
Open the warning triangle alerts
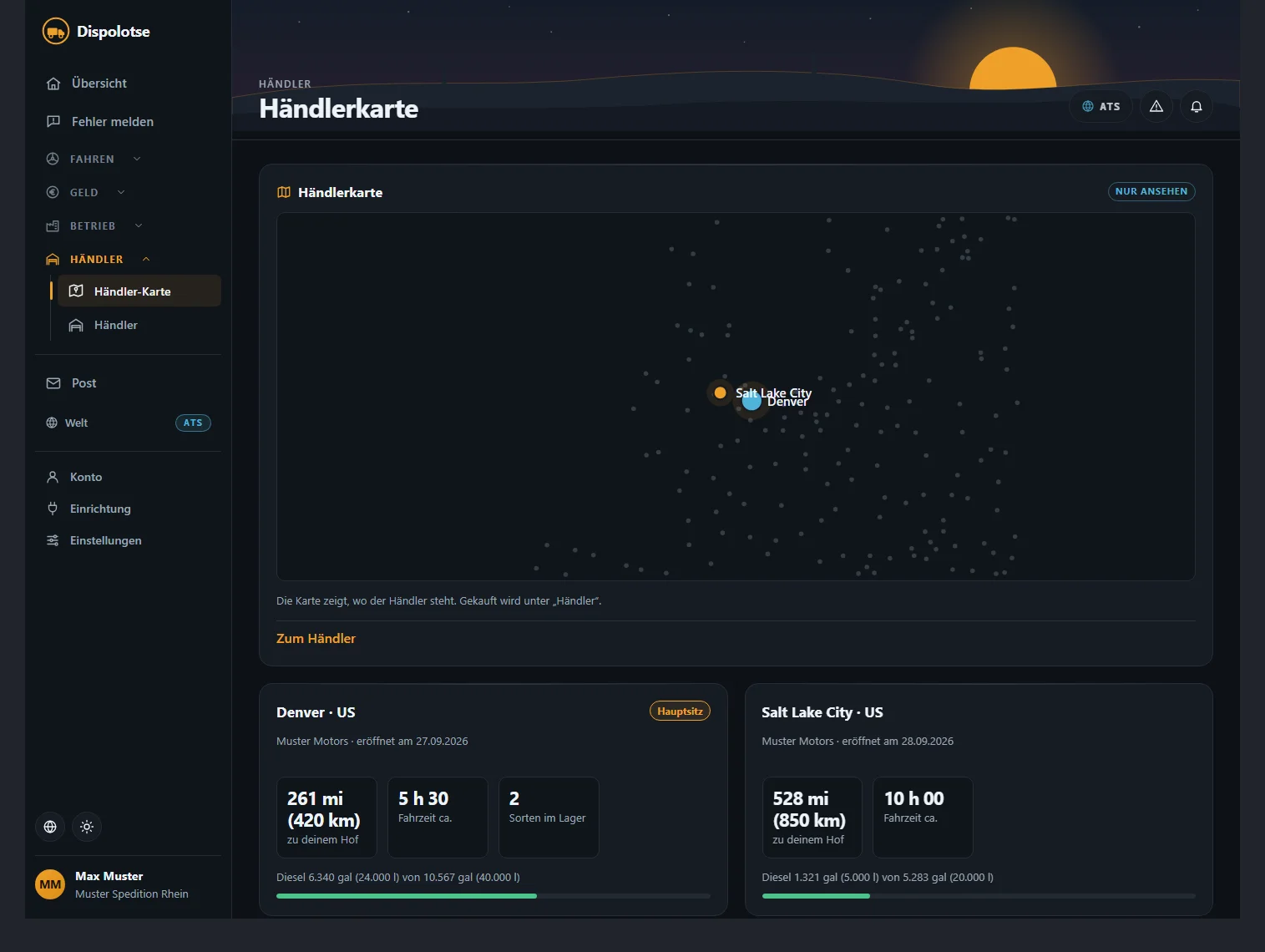1156,106
